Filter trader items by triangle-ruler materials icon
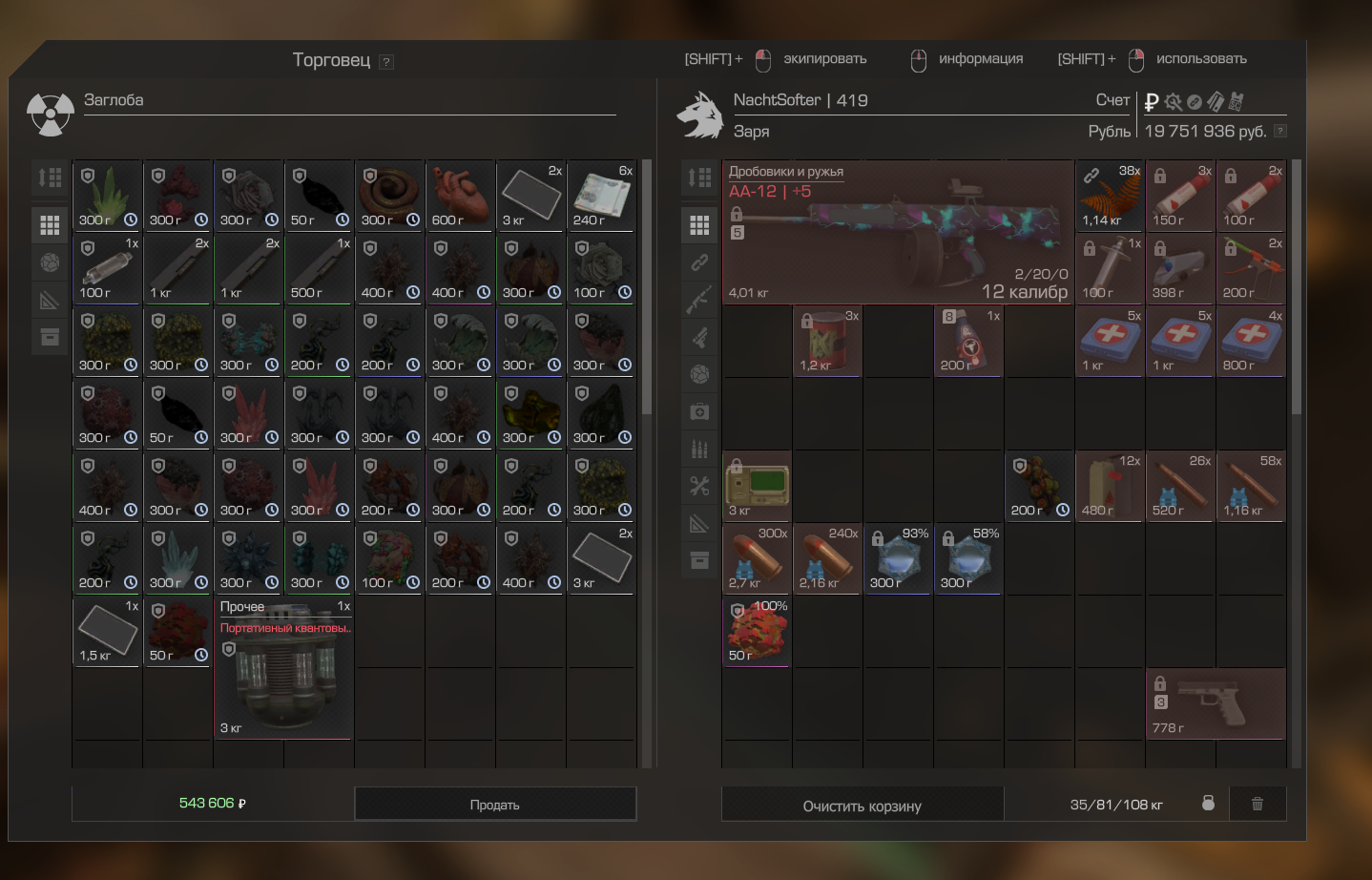The image size is (1372, 880). (50, 301)
